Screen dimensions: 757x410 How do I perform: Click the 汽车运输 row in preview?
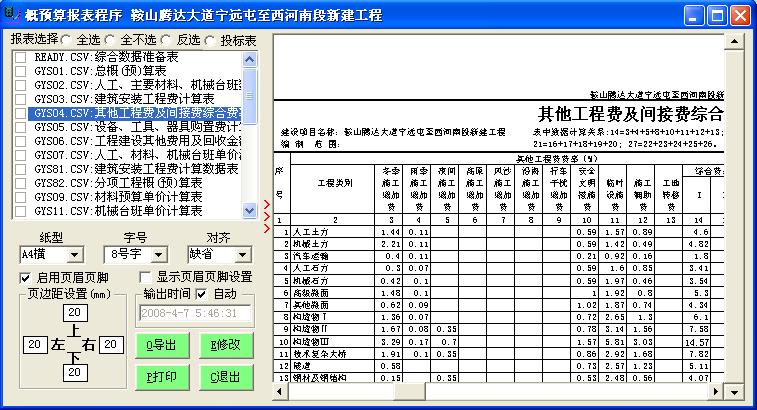pyautogui.click(x=499, y=256)
